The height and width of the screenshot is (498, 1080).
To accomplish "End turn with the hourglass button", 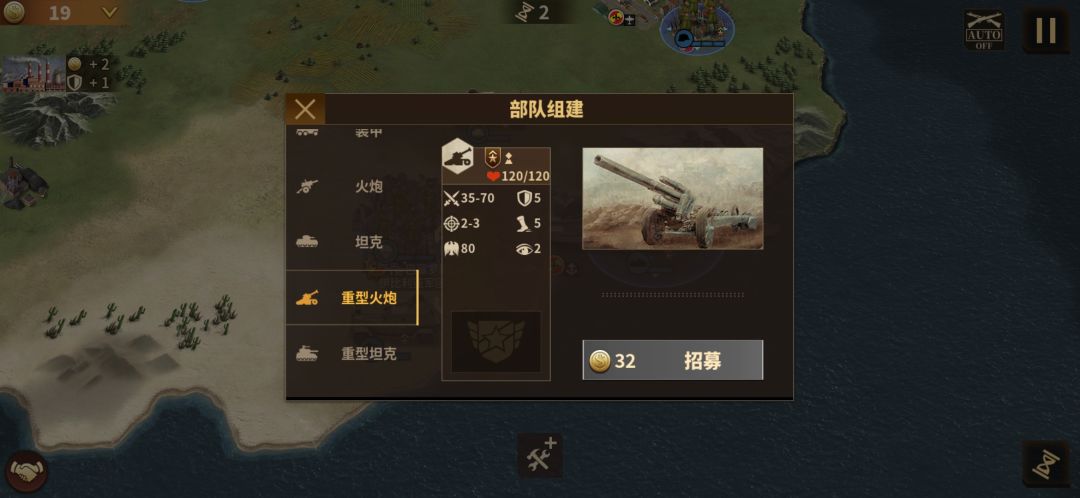I will coord(1046,465).
